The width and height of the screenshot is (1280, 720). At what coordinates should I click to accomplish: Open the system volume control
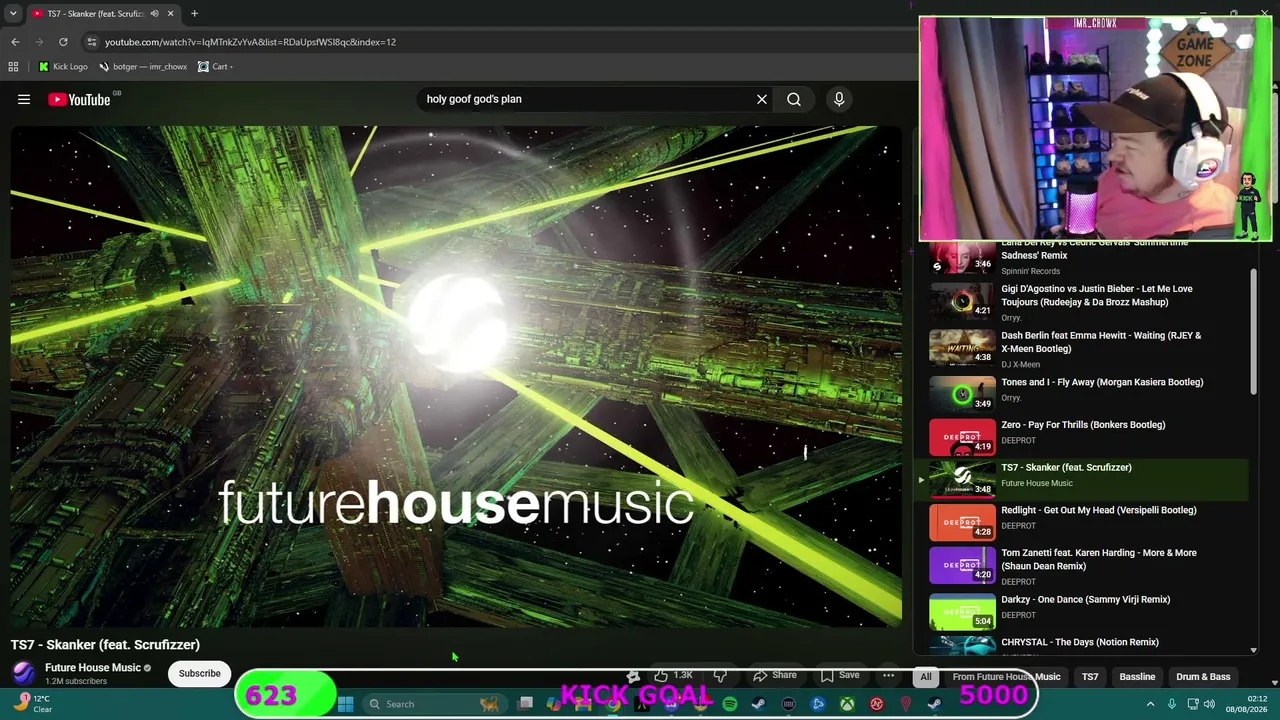pos(1209,704)
